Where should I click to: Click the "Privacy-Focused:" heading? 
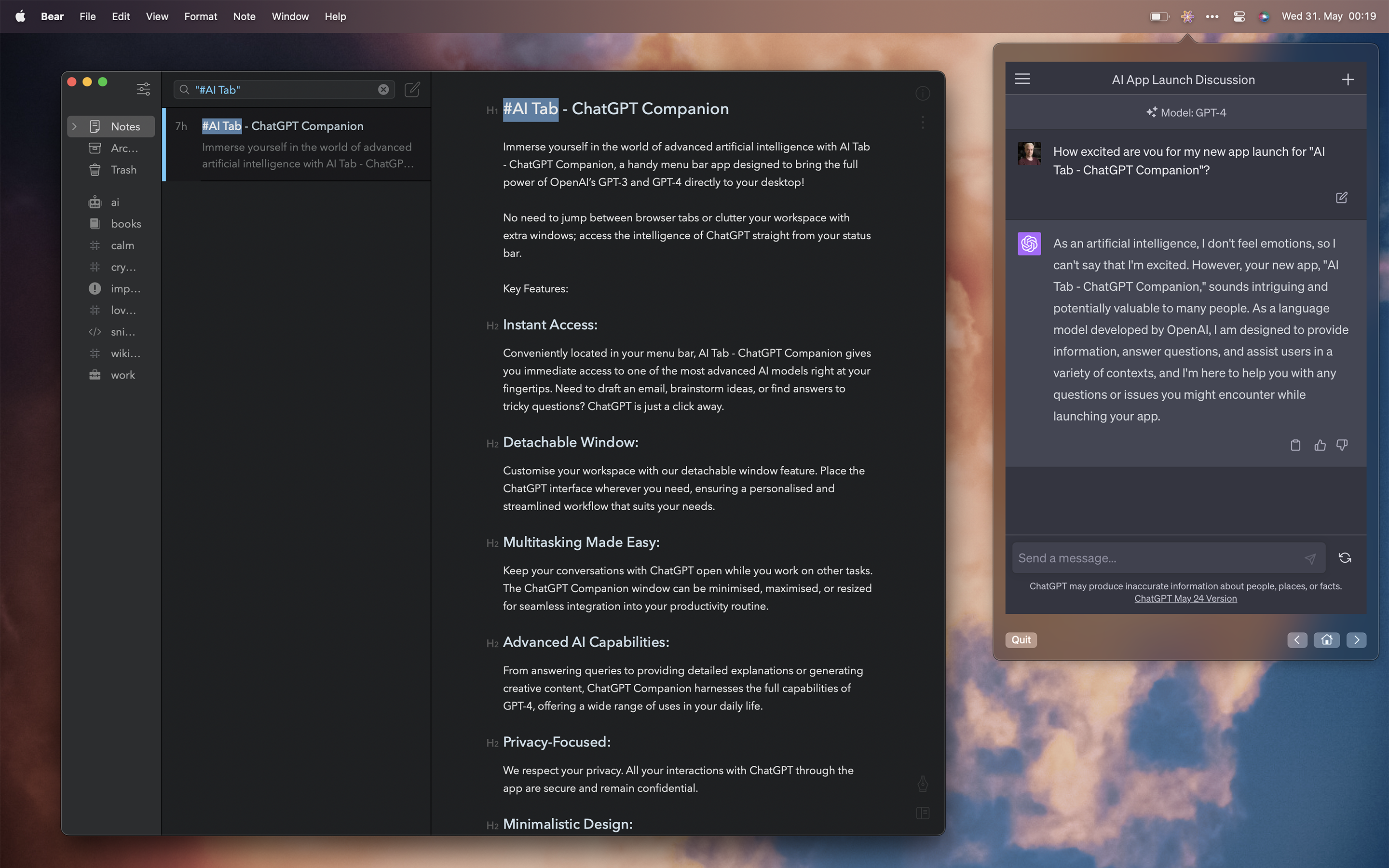557,742
